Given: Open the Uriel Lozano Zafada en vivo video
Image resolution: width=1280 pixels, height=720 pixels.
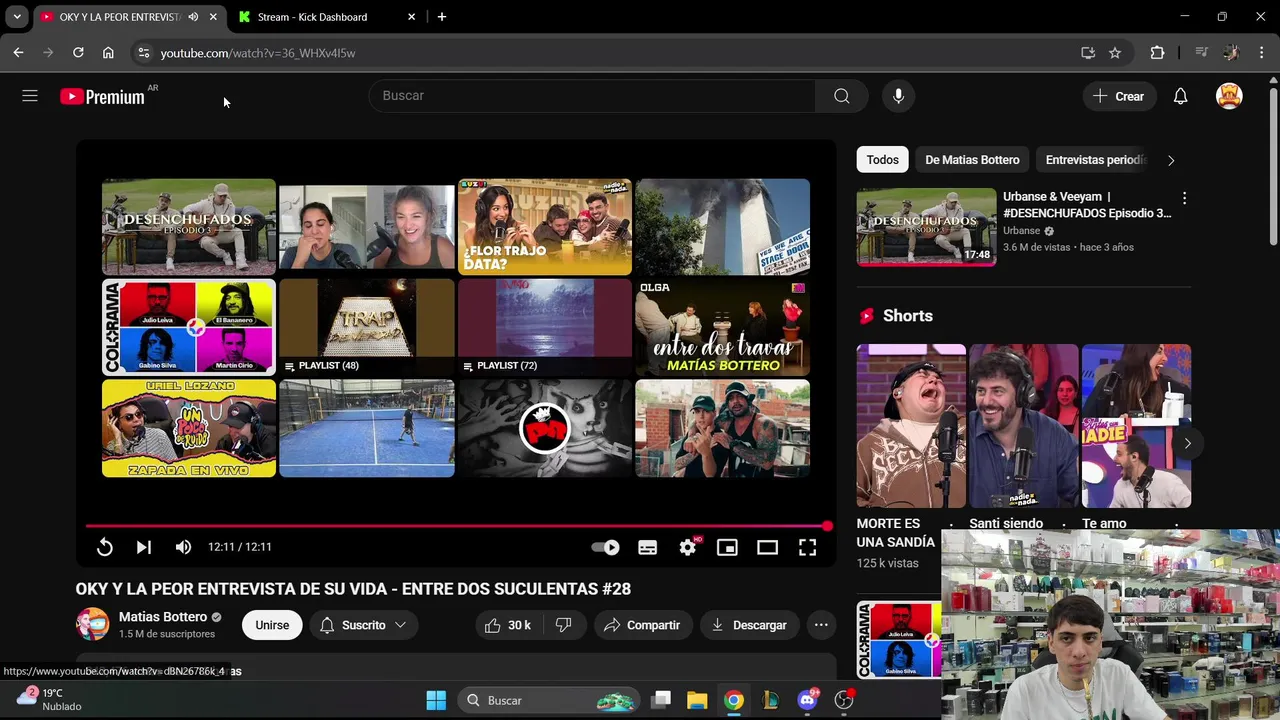Looking at the screenshot, I should pyautogui.click(x=189, y=428).
